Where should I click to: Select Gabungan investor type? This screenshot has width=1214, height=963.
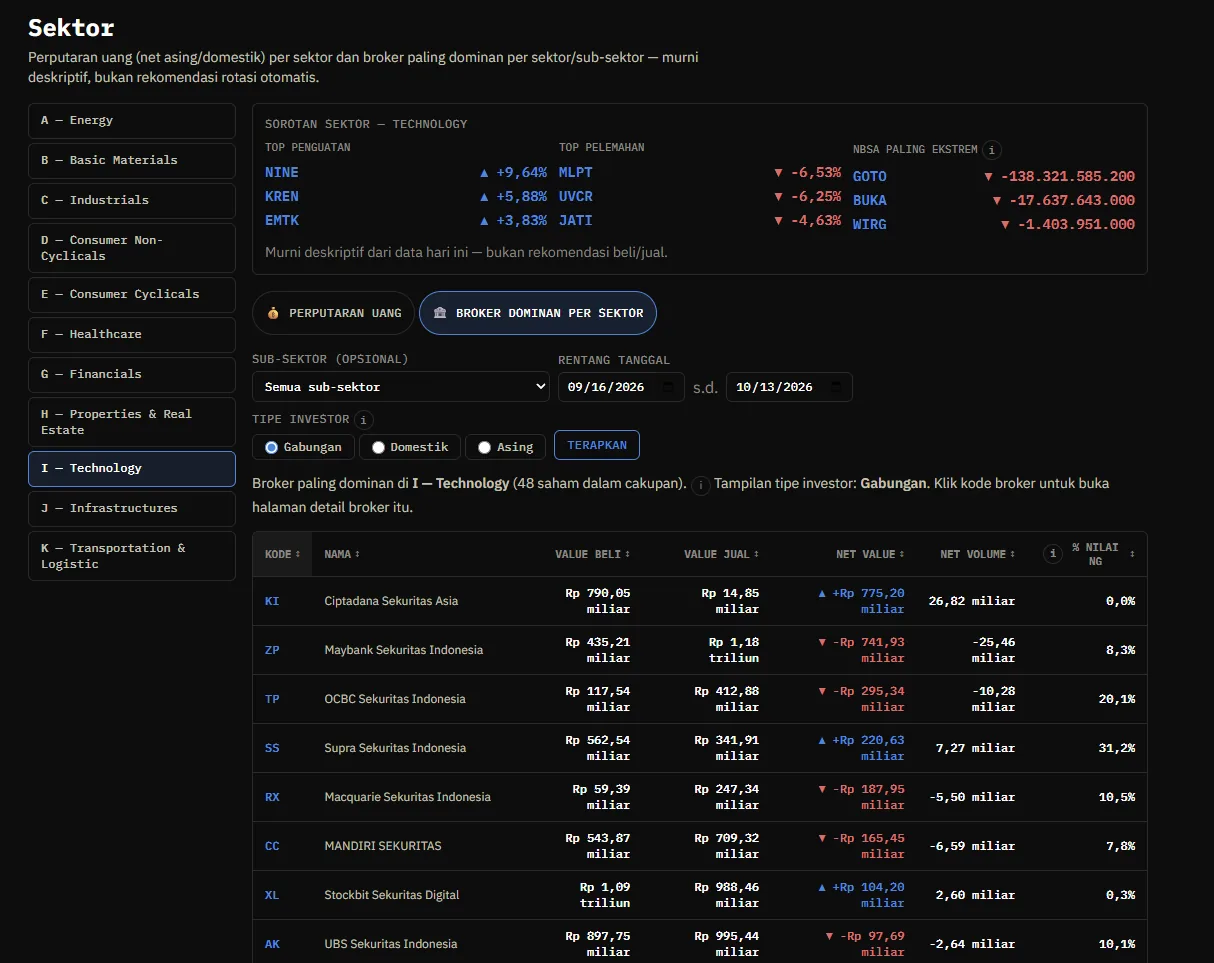[x=303, y=447]
